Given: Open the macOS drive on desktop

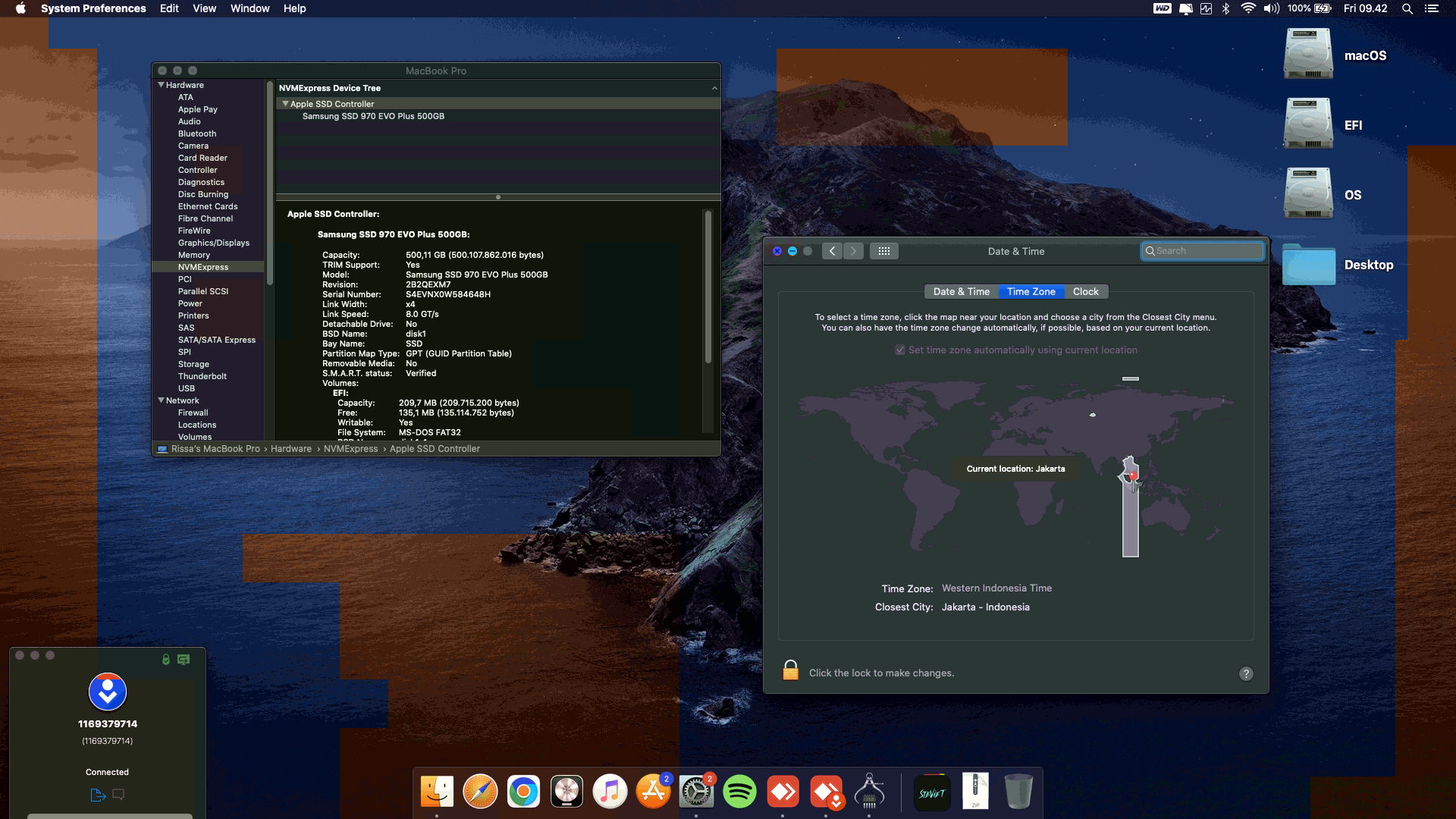Looking at the screenshot, I should (x=1308, y=54).
